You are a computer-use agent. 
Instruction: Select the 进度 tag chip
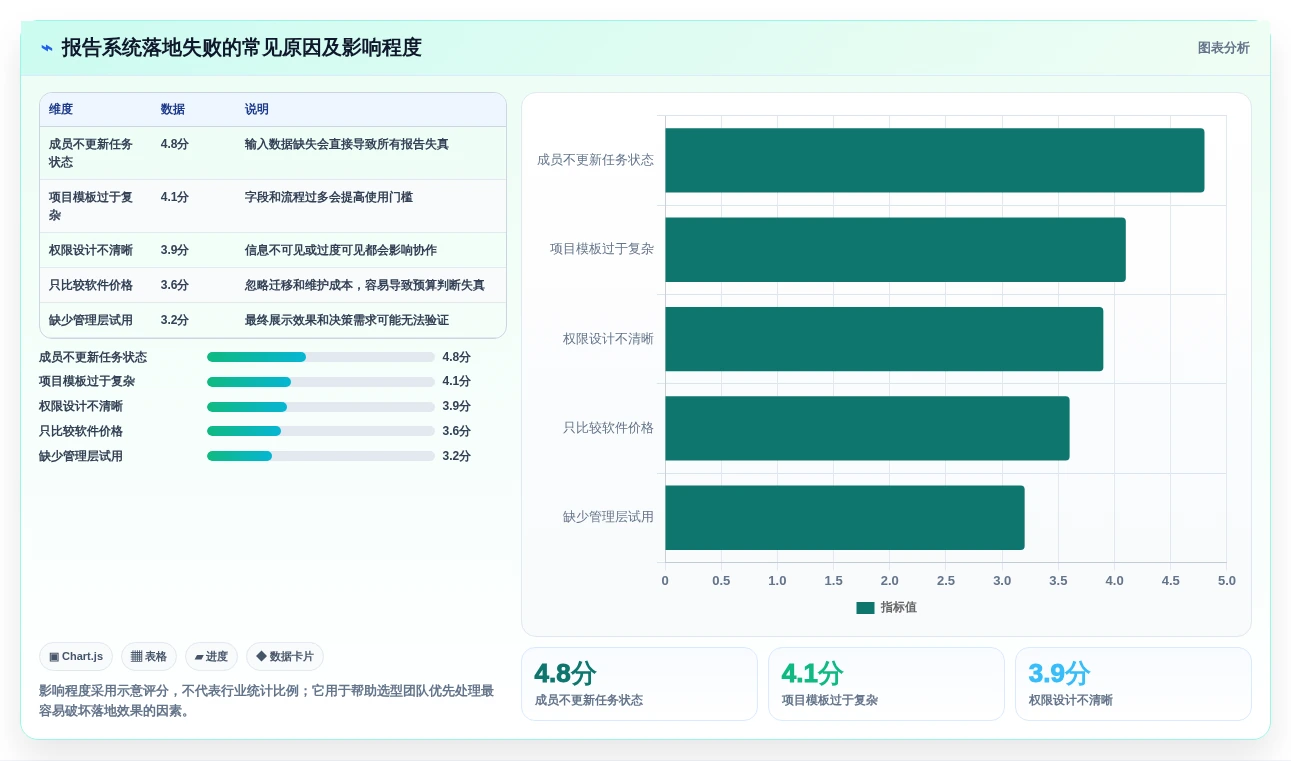click(211, 657)
